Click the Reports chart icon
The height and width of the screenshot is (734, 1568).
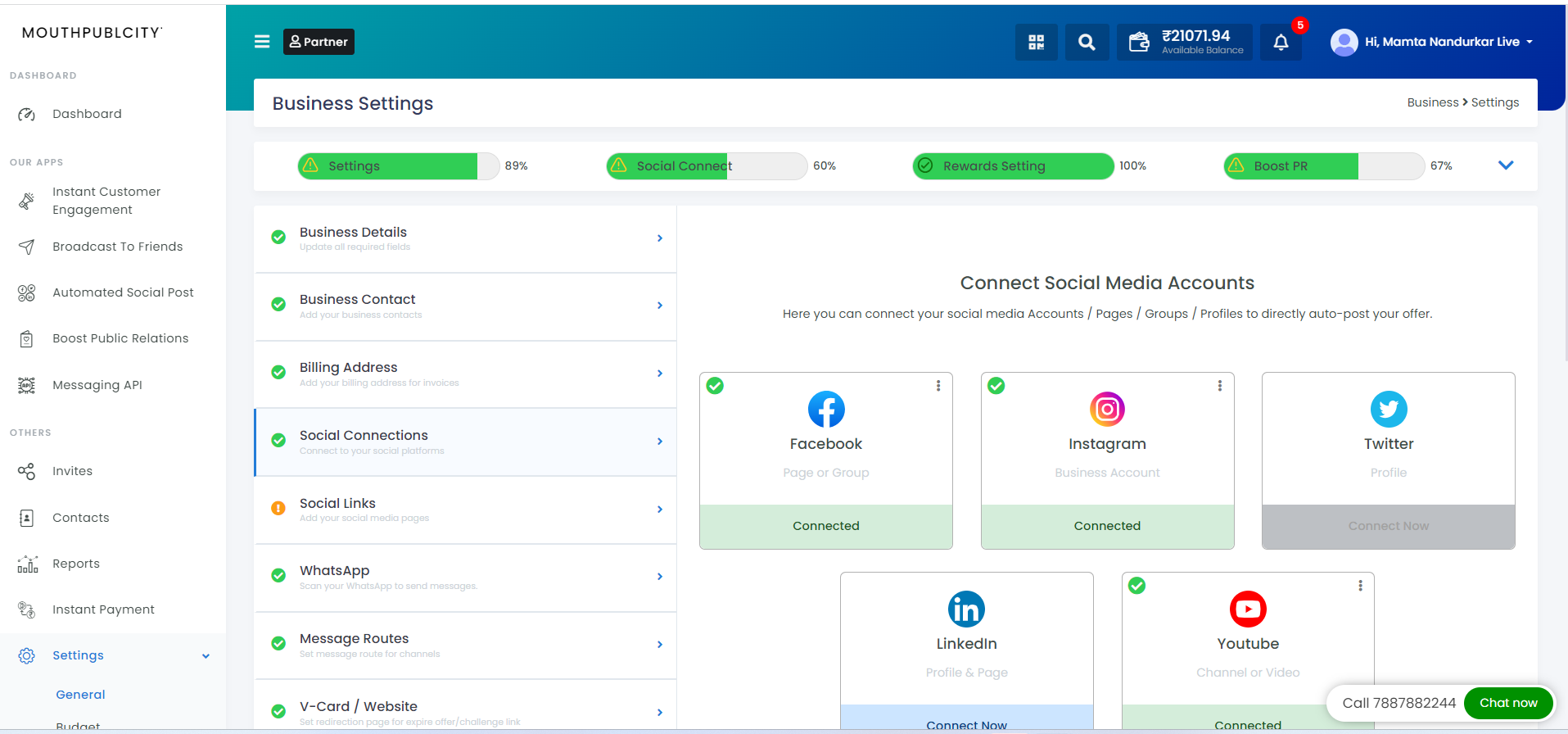27,564
